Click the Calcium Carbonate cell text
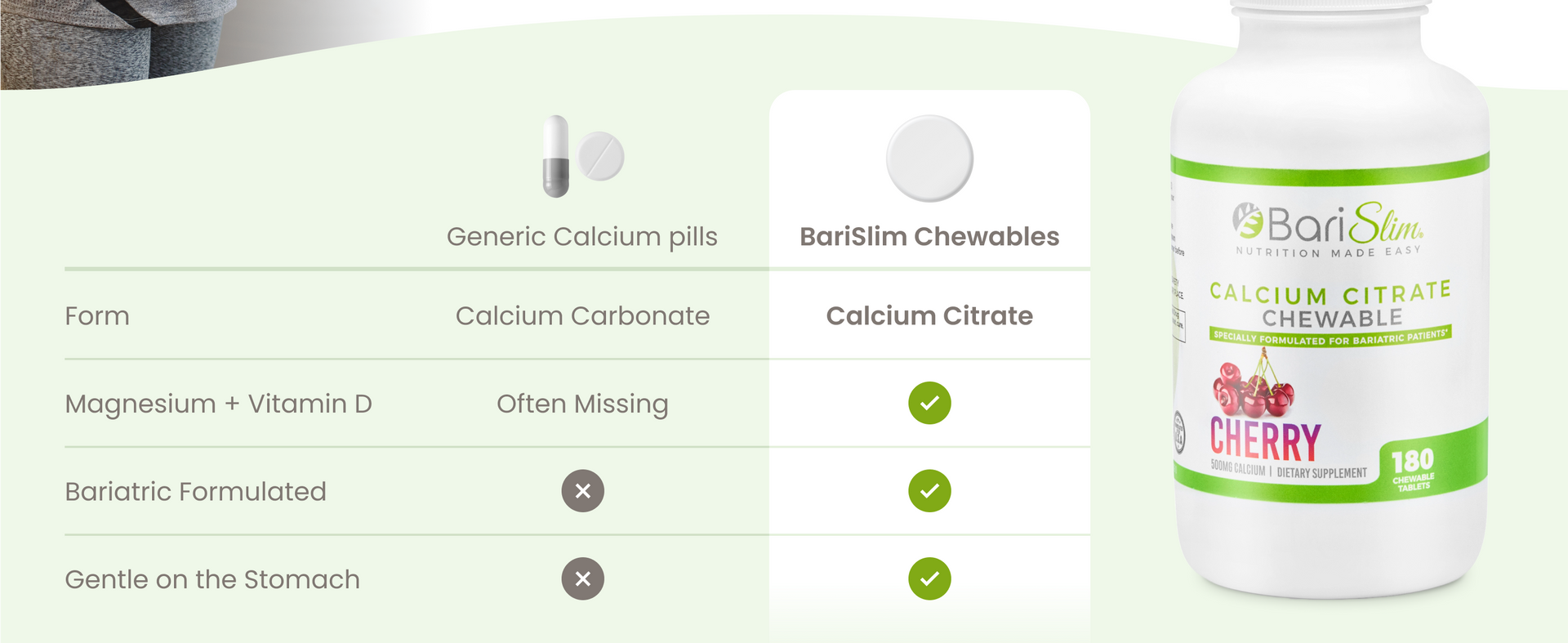This screenshot has height=643, width=1568. click(x=582, y=316)
